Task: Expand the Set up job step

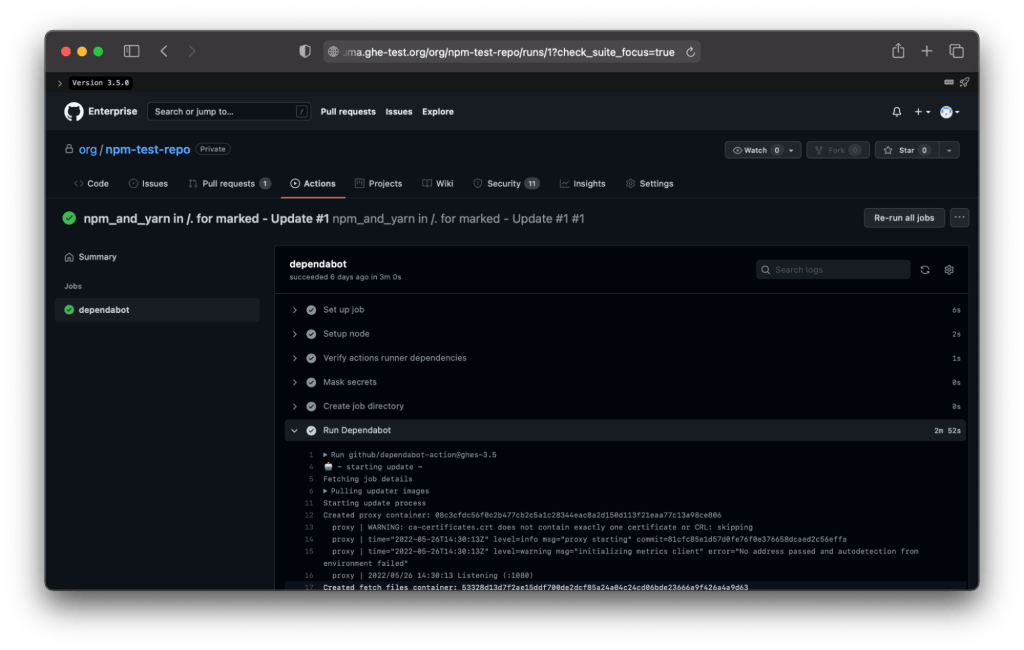Action: tap(625, 310)
